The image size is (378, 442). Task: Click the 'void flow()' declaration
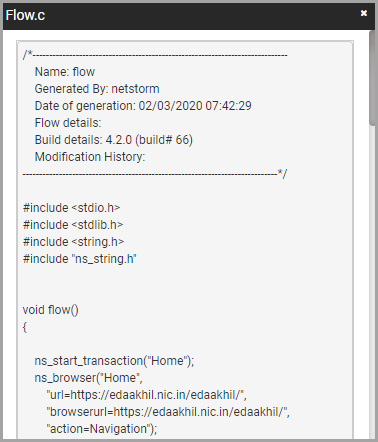(x=51, y=310)
